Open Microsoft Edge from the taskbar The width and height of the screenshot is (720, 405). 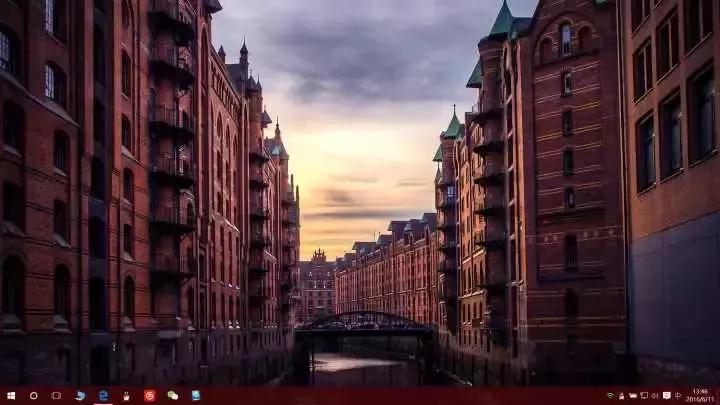103,395
